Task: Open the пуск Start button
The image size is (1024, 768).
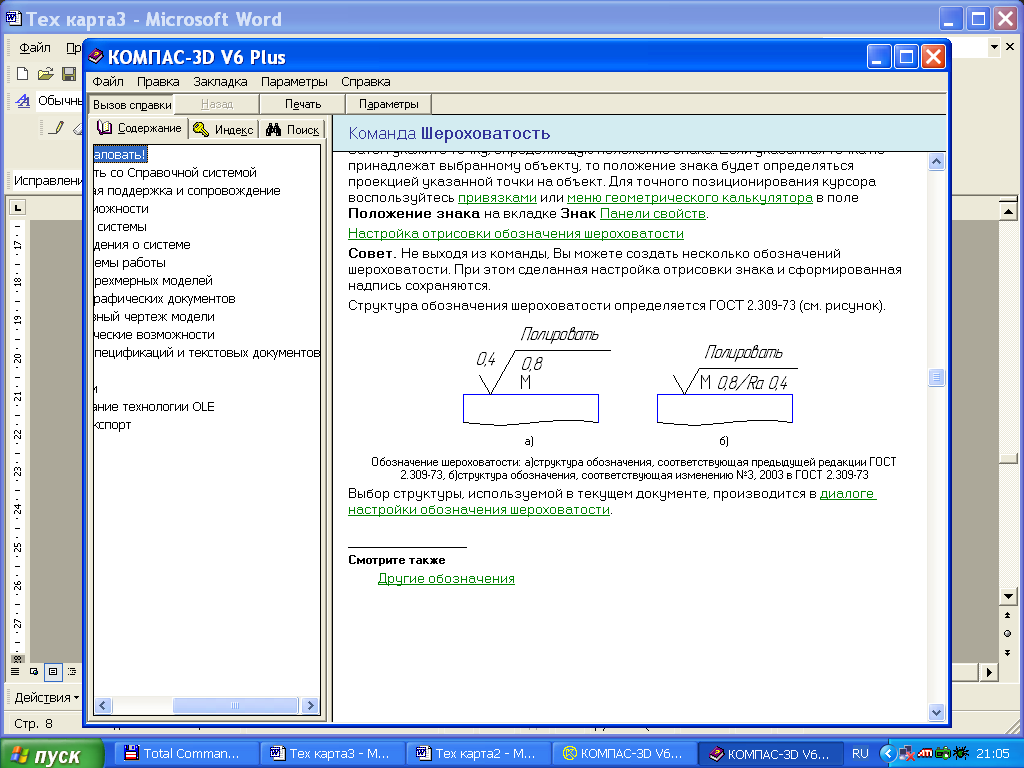Action: (51, 754)
